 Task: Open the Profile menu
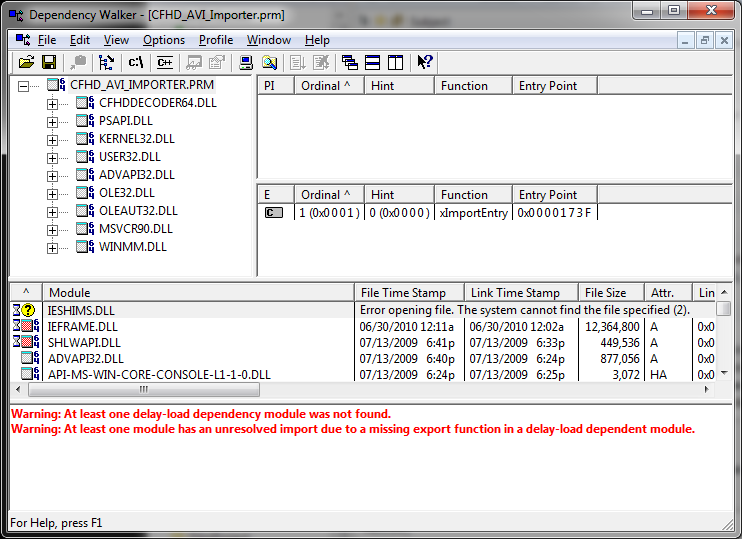coord(215,40)
